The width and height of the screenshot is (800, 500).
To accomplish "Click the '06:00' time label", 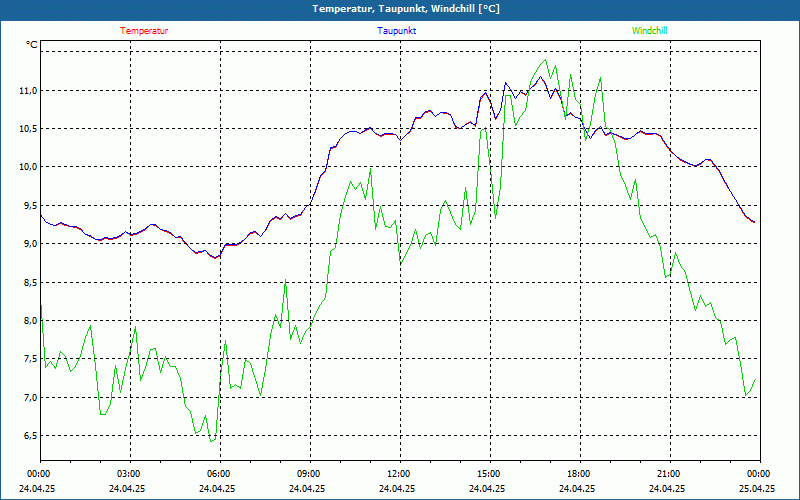I will coord(218,474).
